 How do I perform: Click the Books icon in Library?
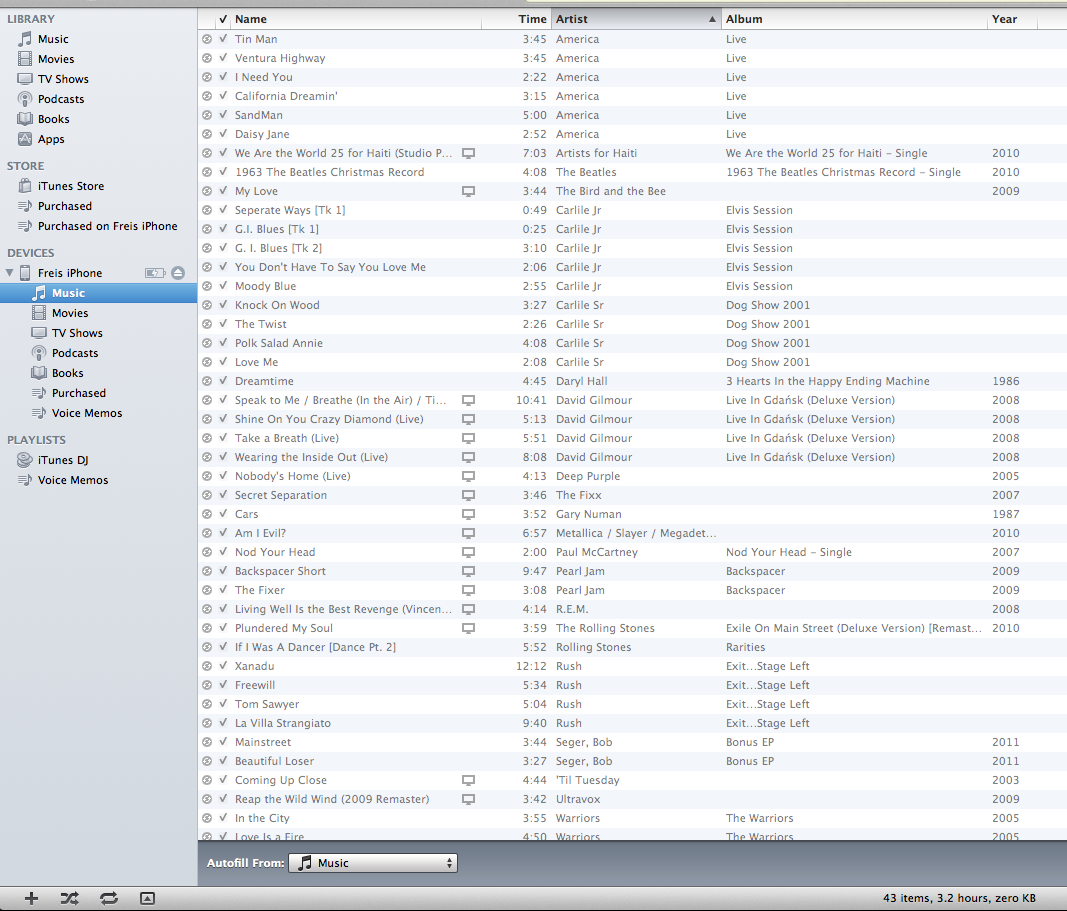(25, 119)
